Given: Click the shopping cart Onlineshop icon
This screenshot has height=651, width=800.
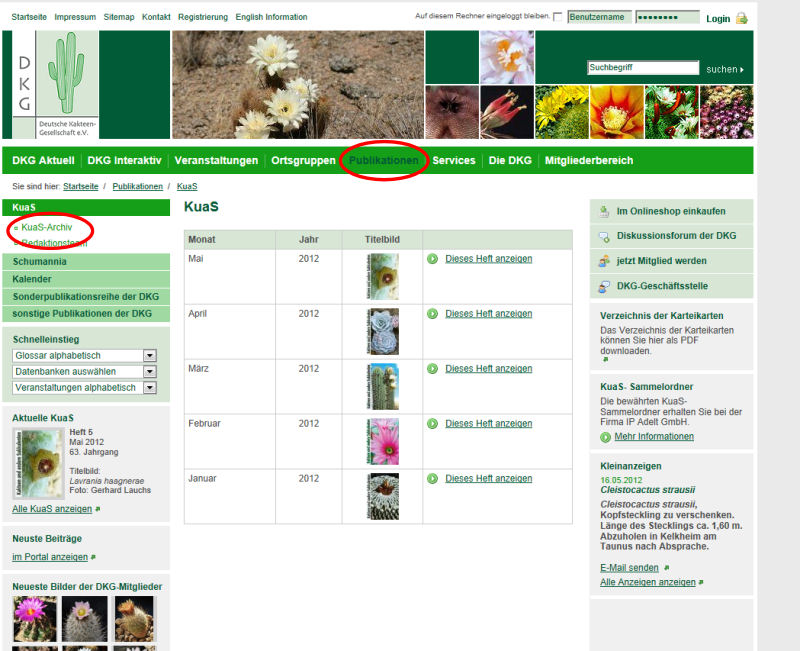Looking at the screenshot, I should pyautogui.click(x=603, y=211).
